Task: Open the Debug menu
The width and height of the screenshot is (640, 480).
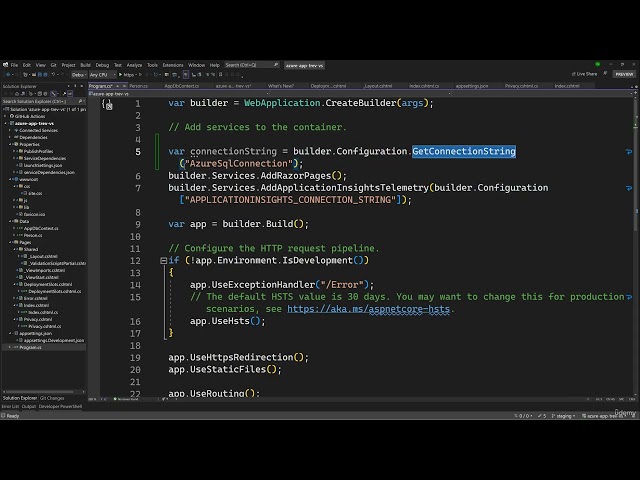Action: click(x=102, y=65)
